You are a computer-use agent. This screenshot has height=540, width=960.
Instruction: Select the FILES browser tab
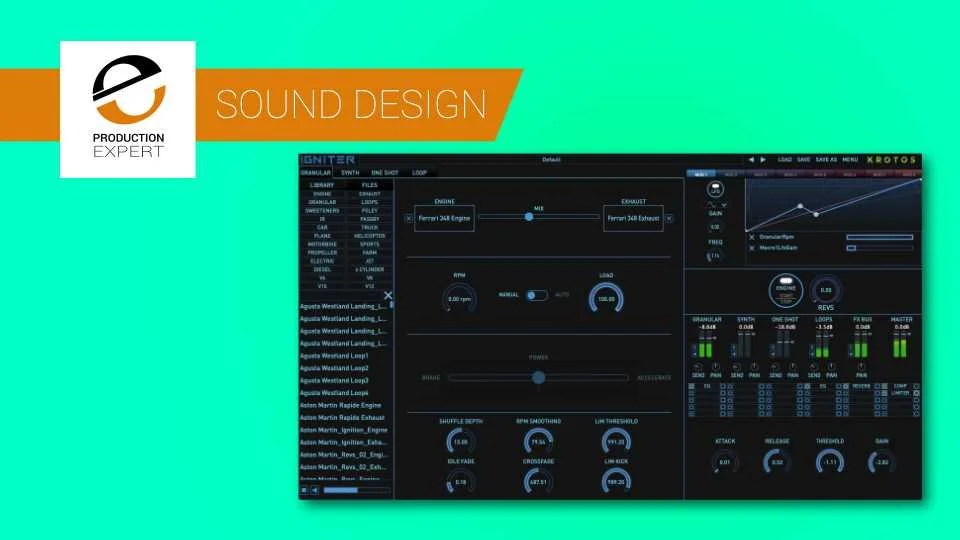coord(369,185)
